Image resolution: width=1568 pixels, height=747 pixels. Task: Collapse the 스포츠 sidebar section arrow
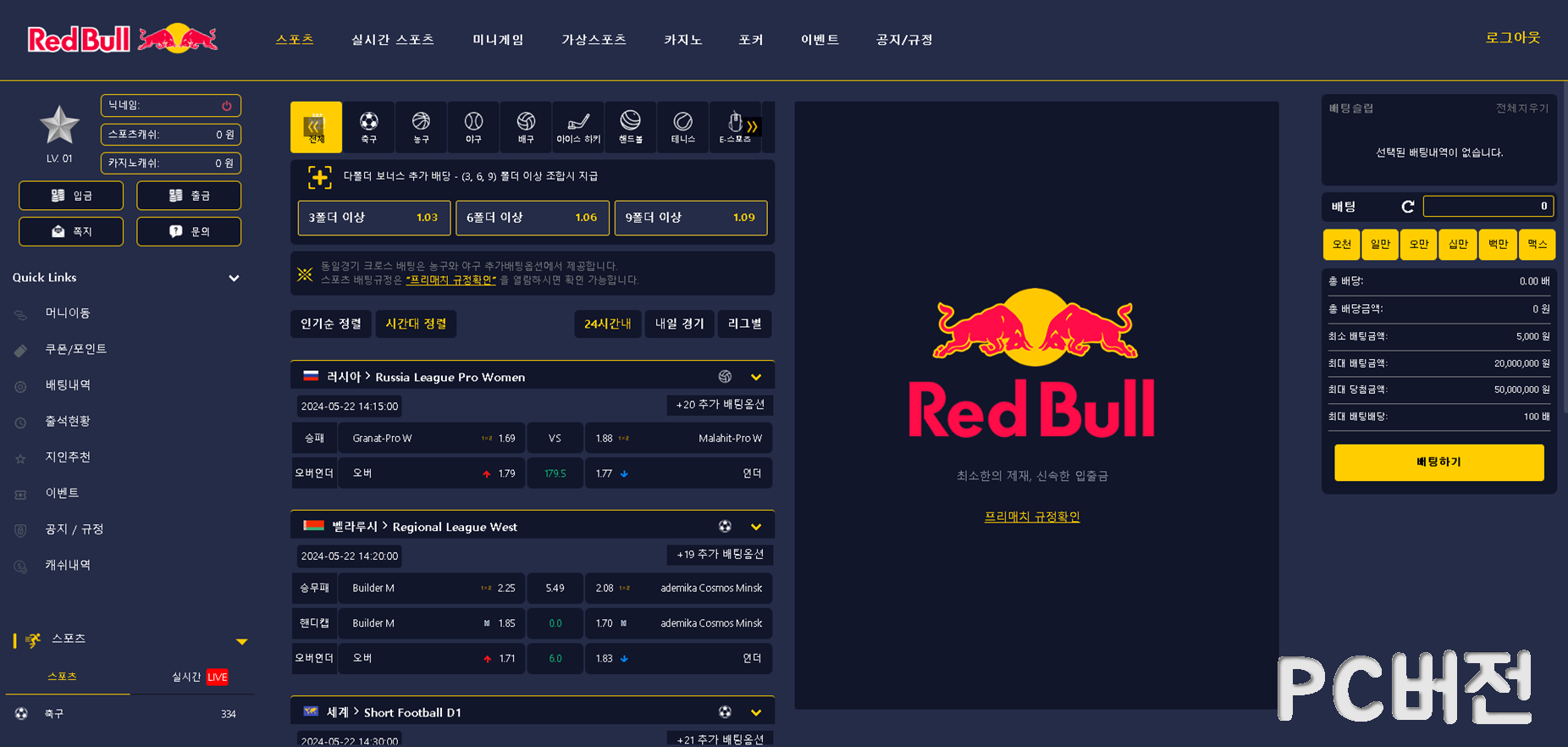tap(241, 641)
